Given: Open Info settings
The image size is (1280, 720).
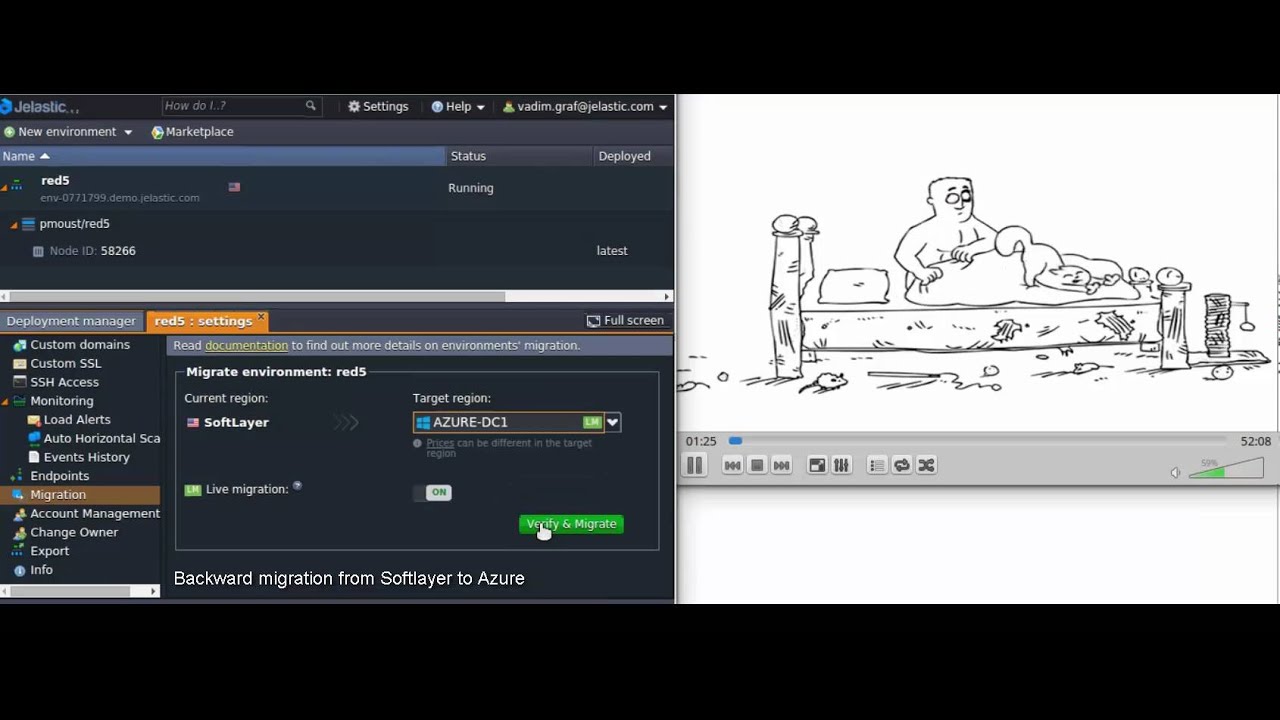Looking at the screenshot, I should (41, 570).
